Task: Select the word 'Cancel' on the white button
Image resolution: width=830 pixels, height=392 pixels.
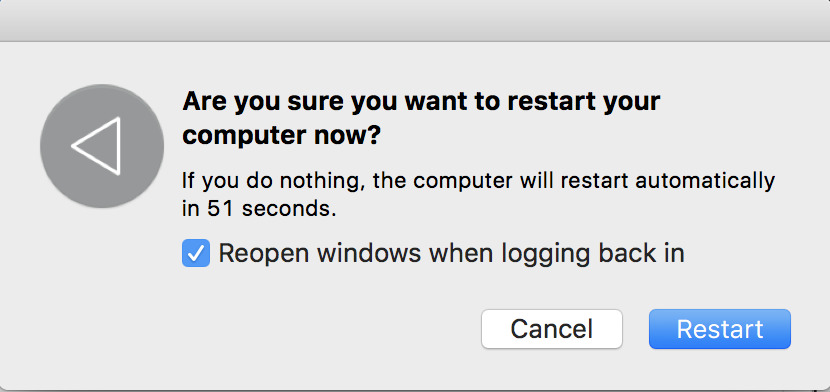Action: point(552,329)
